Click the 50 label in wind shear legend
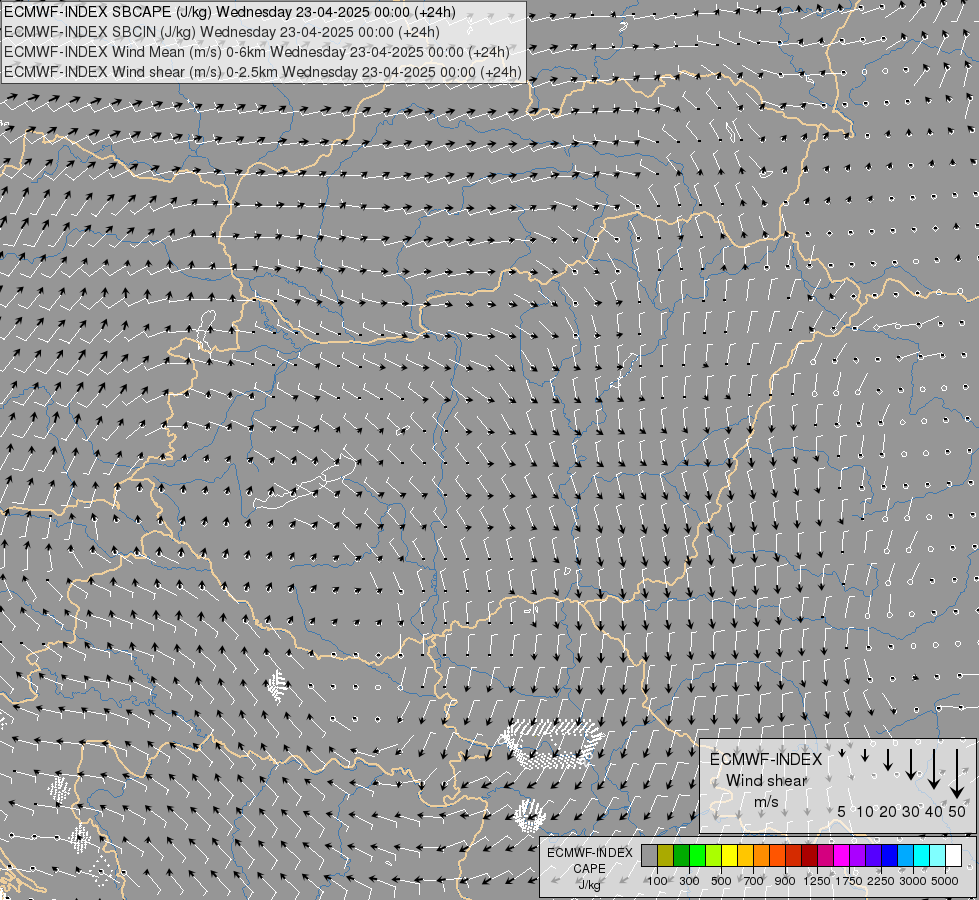 pyautogui.click(x=957, y=811)
